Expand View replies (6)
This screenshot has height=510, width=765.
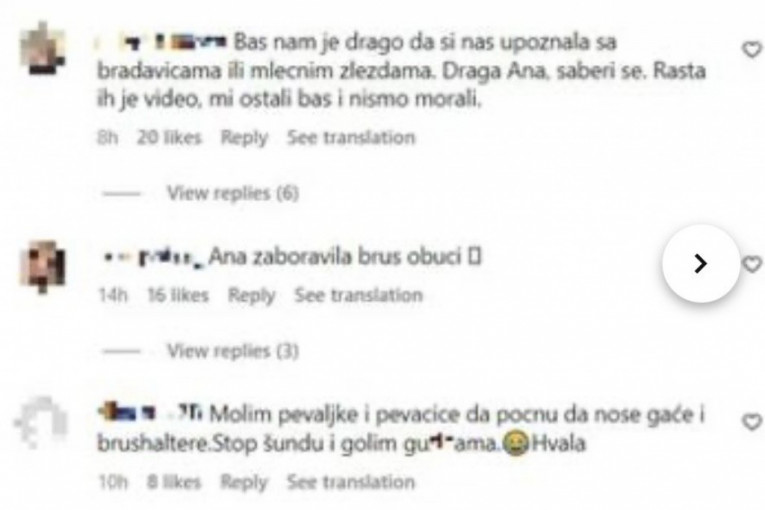click(x=233, y=193)
